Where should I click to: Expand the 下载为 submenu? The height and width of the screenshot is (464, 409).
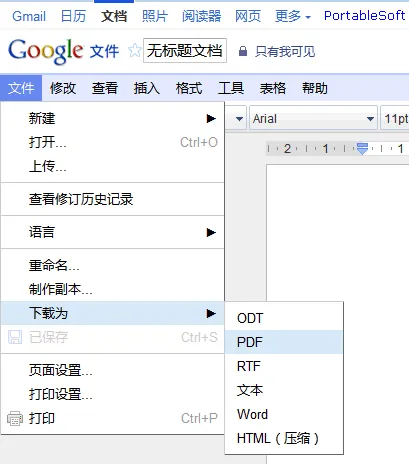pyautogui.click(x=112, y=313)
